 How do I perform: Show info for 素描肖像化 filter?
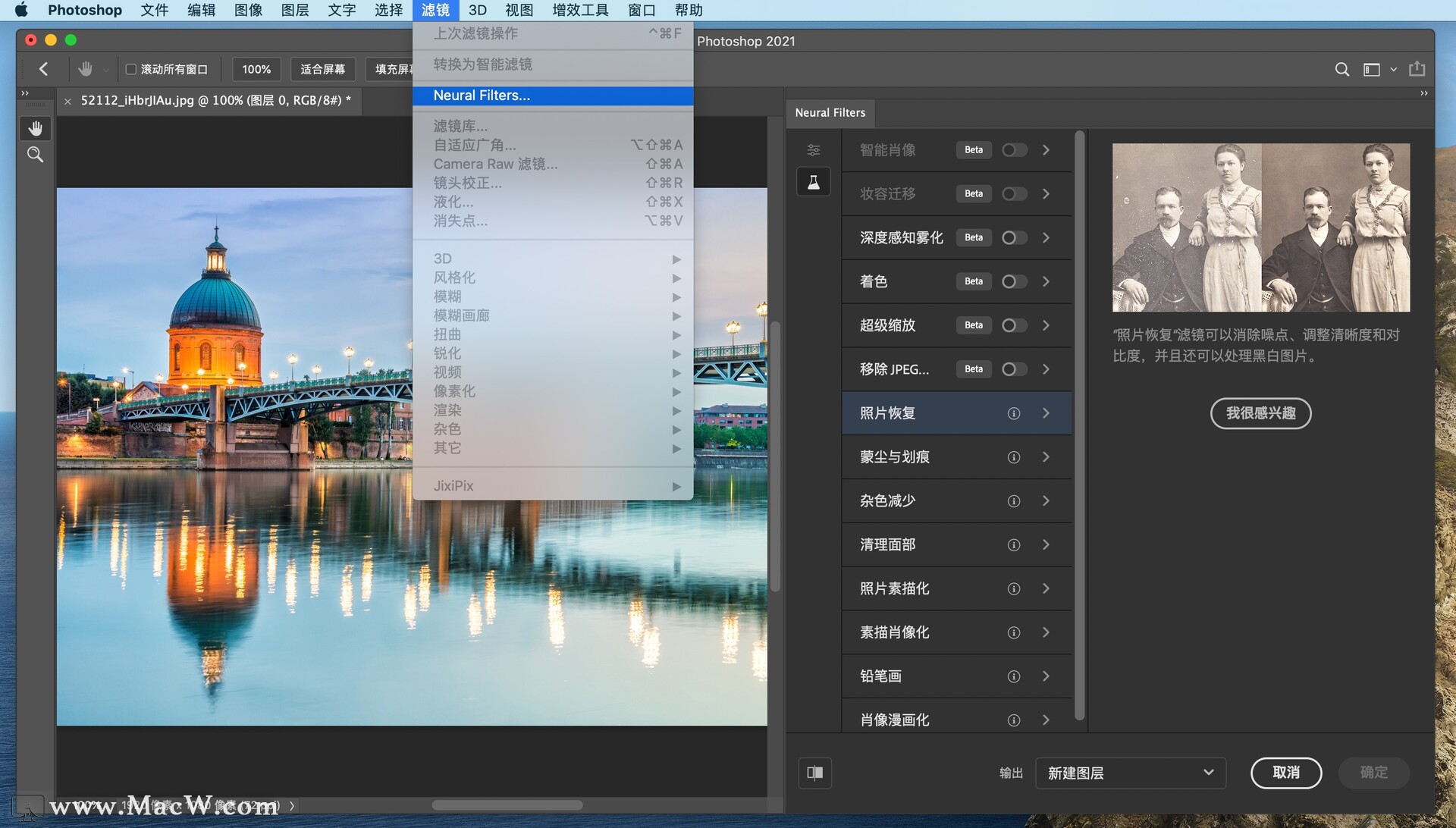[x=1014, y=632]
